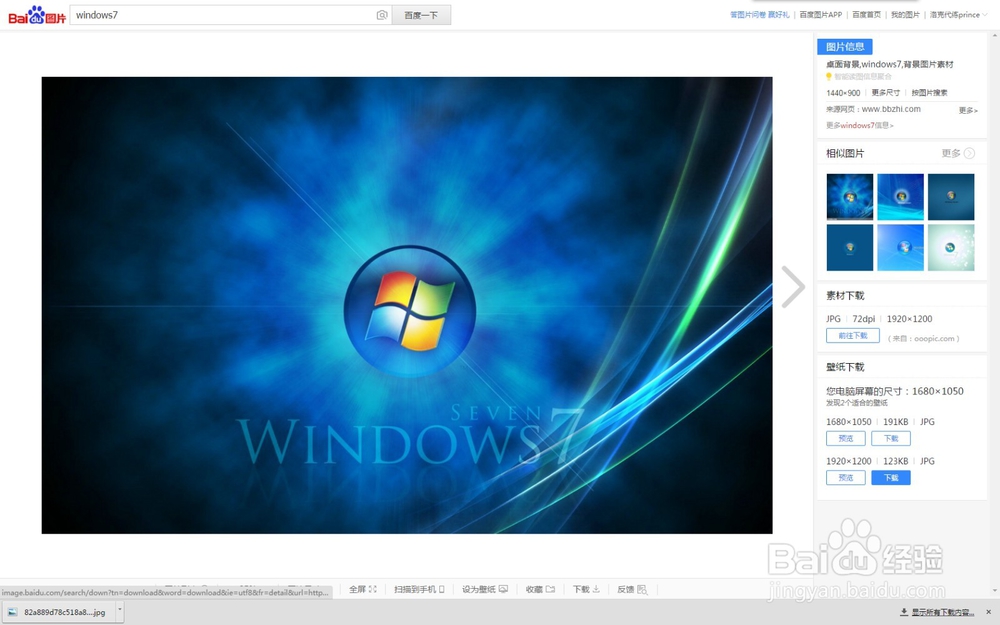The height and width of the screenshot is (625, 1000).
Task: Click 设为壁纸 set as wallpaper
Action: (485, 589)
